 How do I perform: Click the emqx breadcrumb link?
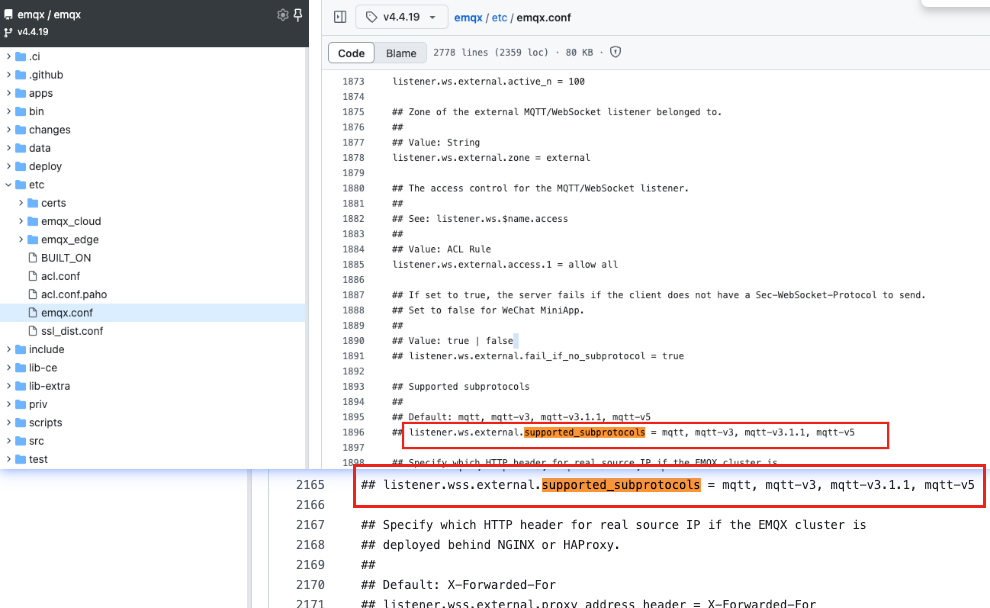pyautogui.click(x=468, y=18)
